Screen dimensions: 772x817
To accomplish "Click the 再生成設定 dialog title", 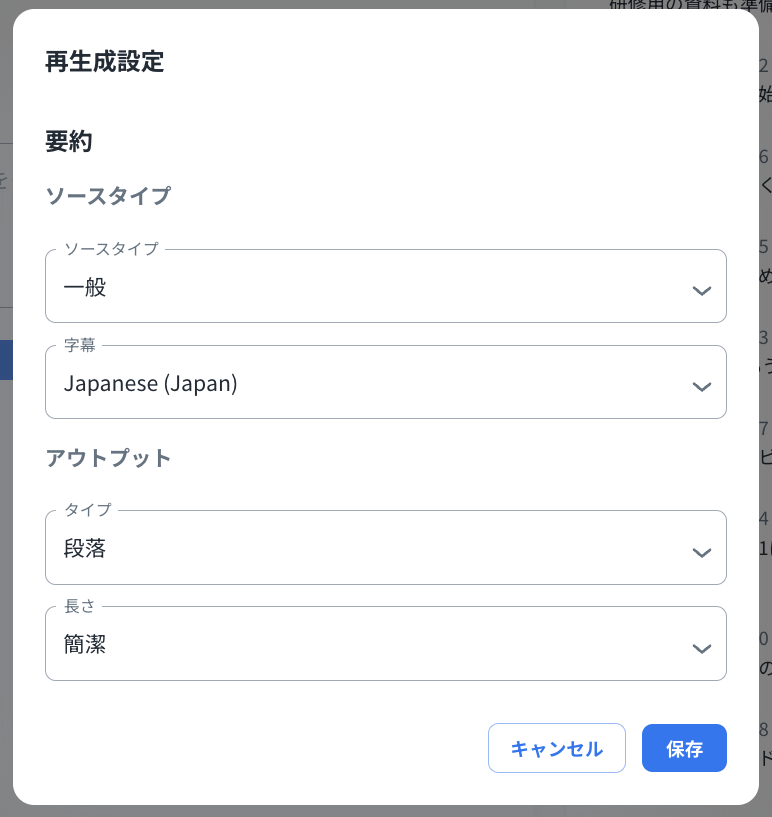I will (x=105, y=62).
